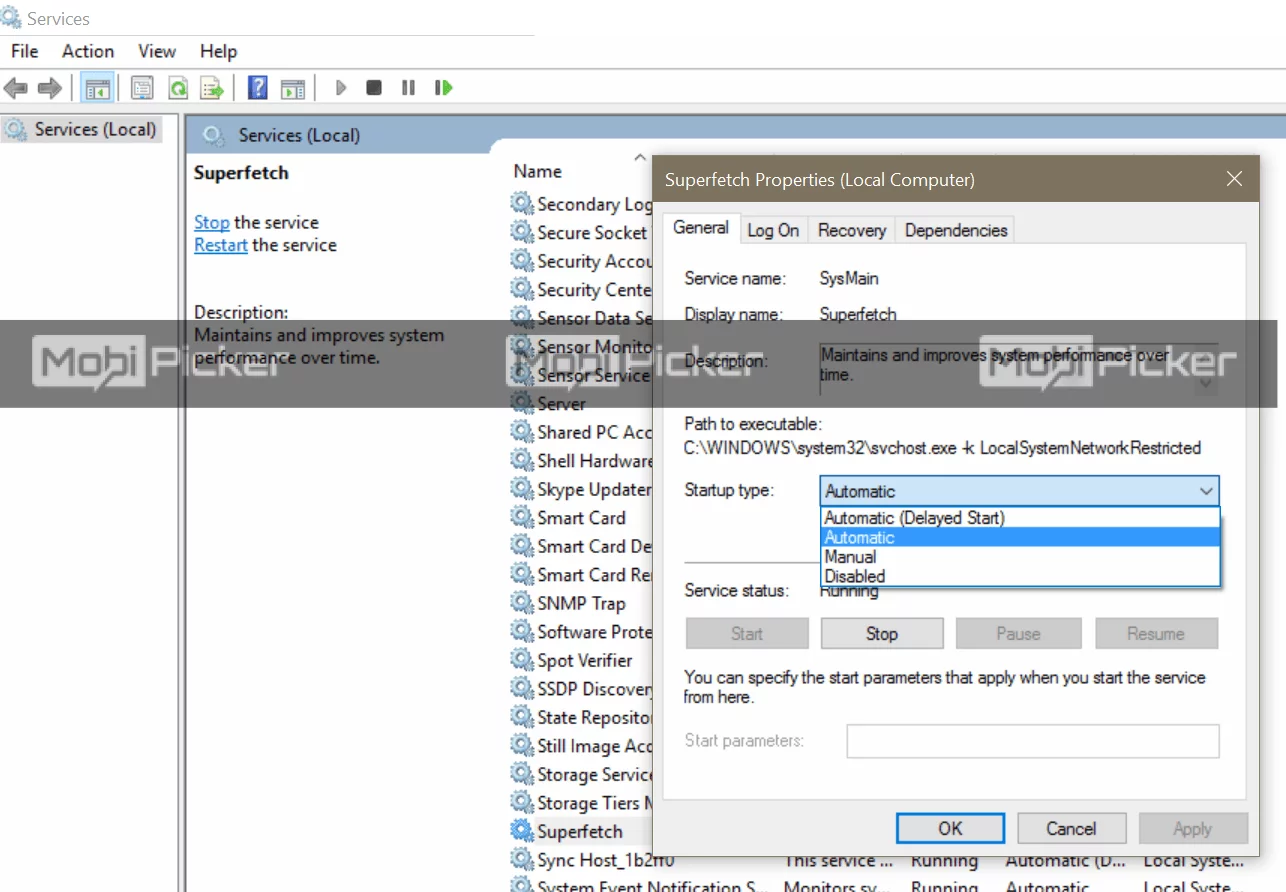Click the Resume button in the Superfetch dialog
Viewport: 1286px width, 892px height.
1156,633
